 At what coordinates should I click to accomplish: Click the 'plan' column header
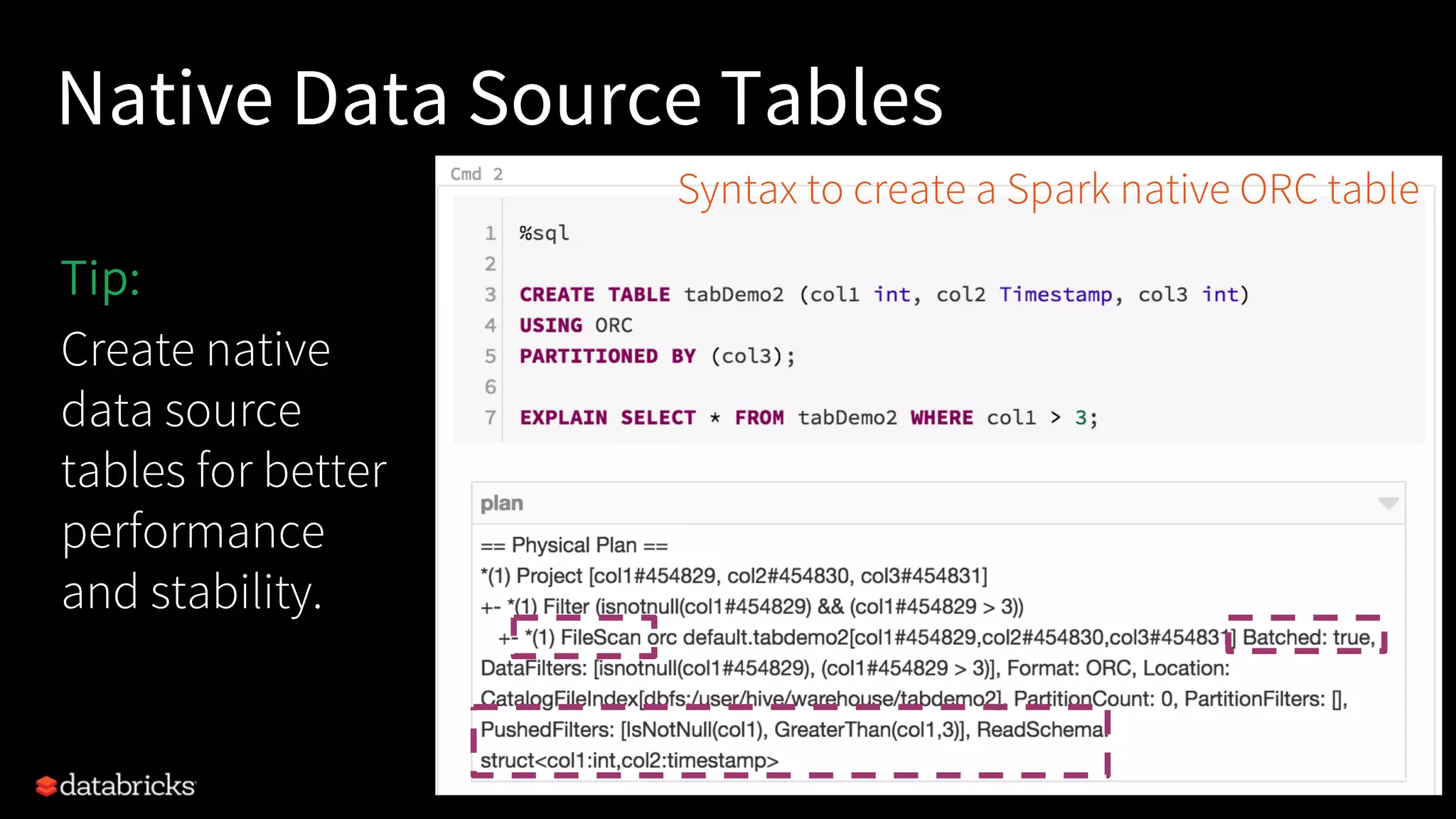(502, 503)
